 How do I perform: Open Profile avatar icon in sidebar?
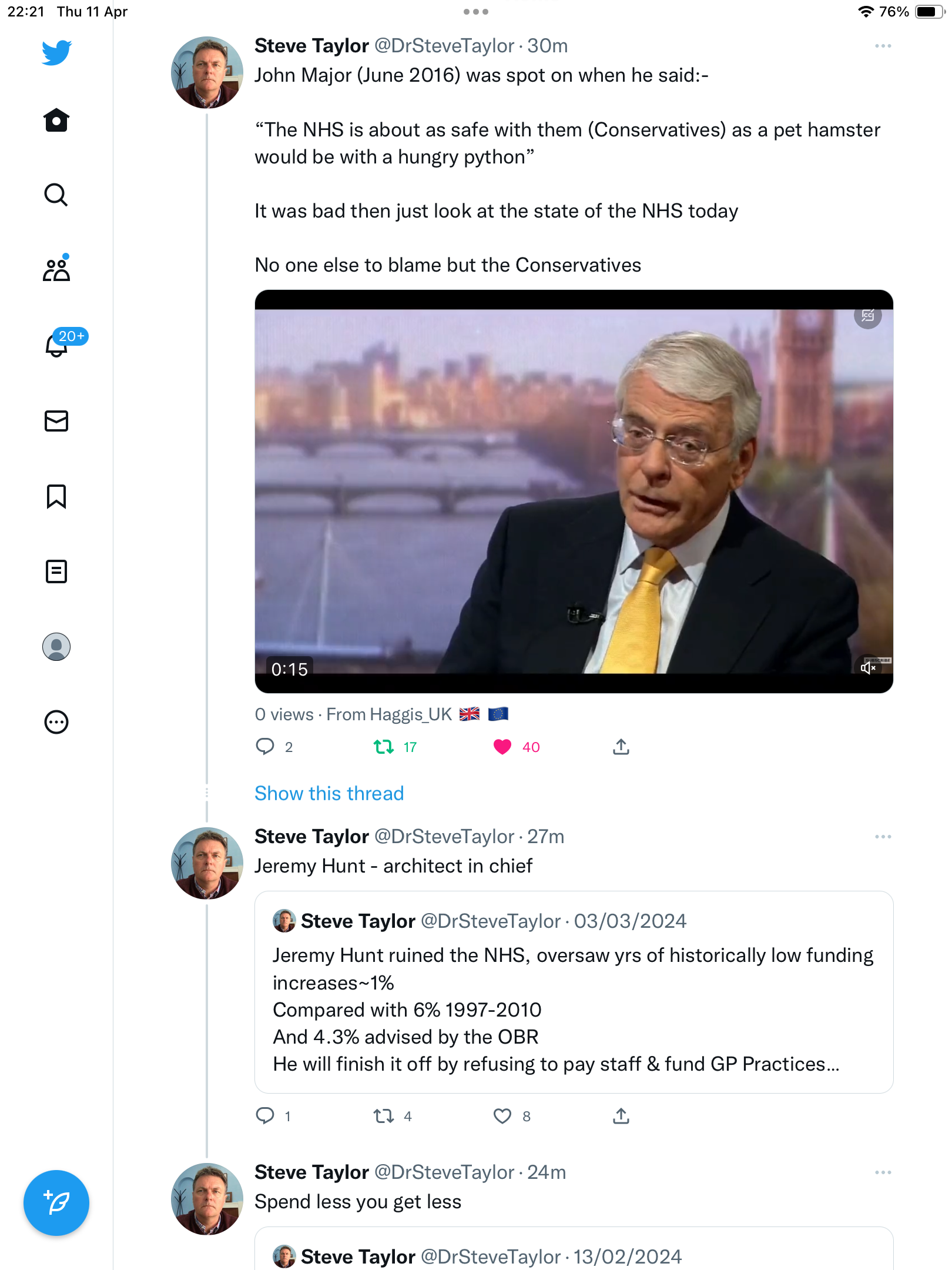[56, 647]
